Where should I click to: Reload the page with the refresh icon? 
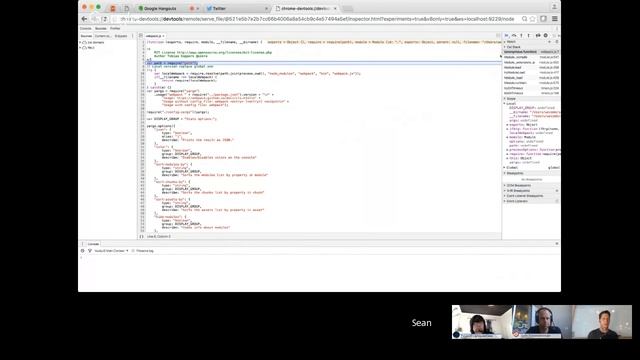(x=104, y=19)
